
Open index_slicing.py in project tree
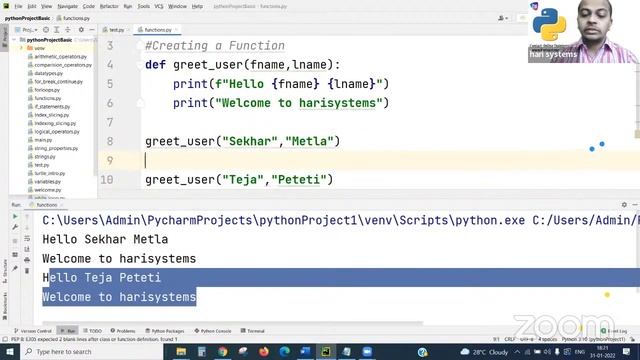pos(51,115)
